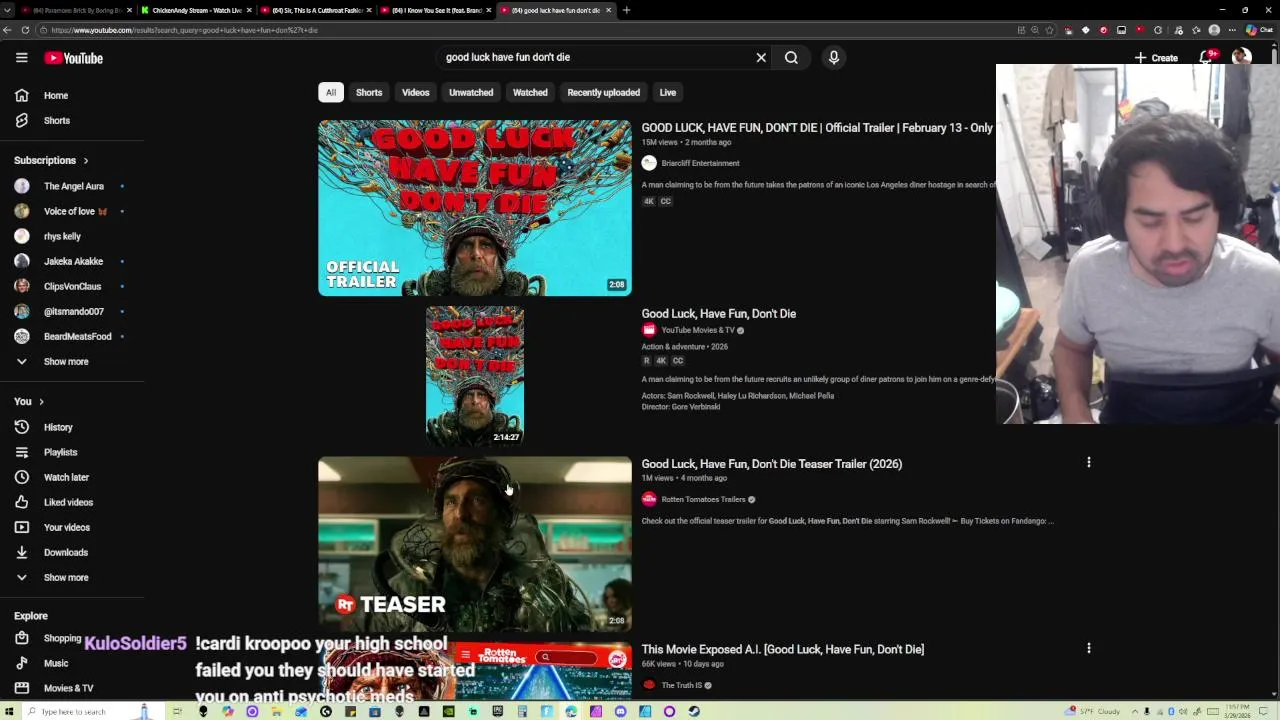Open This Movie Exposed A.I. title
Image resolution: width=1280 pixels, height=720 pixels.
click(783, 649)
